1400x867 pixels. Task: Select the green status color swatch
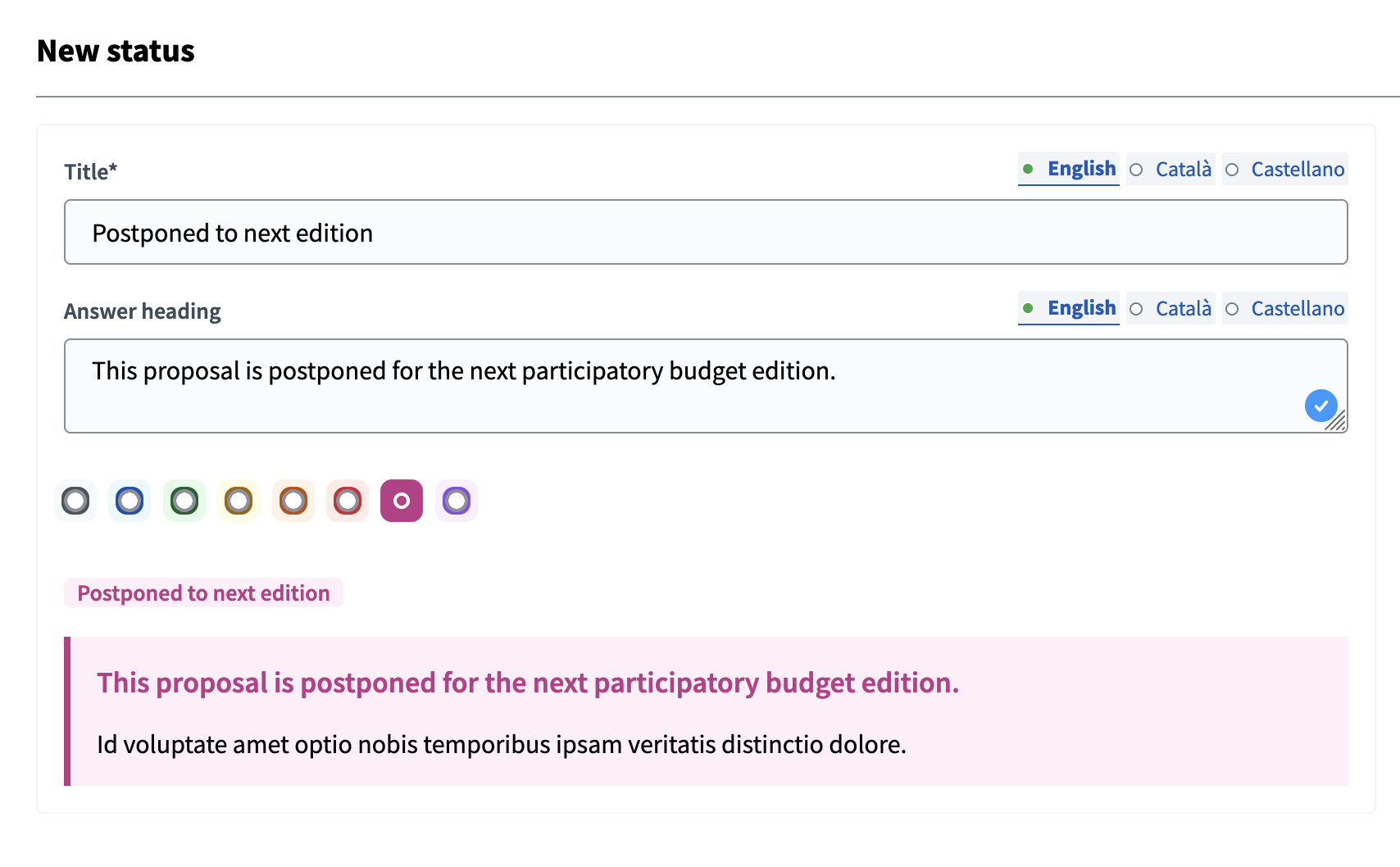(184, 501)
